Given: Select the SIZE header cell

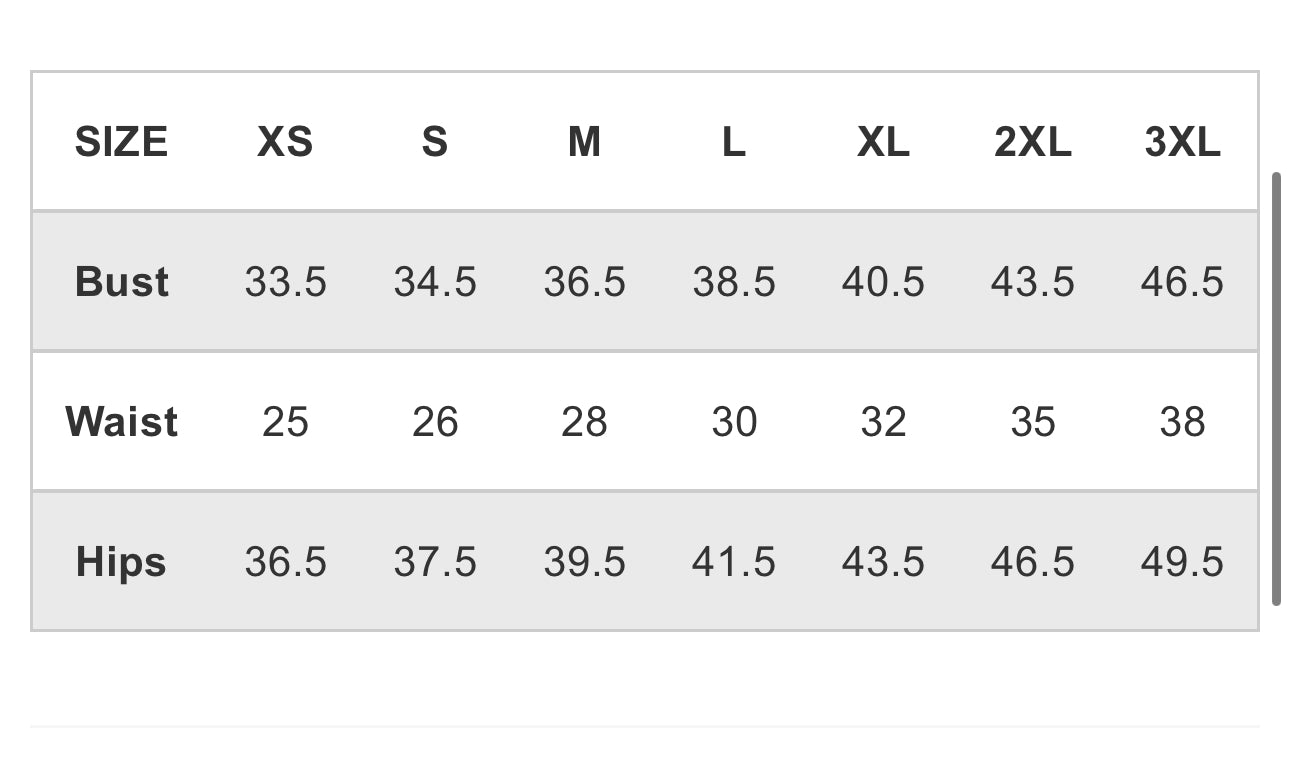Looking at the screenshot, I should pyautogui.click(x=121, y=142).
